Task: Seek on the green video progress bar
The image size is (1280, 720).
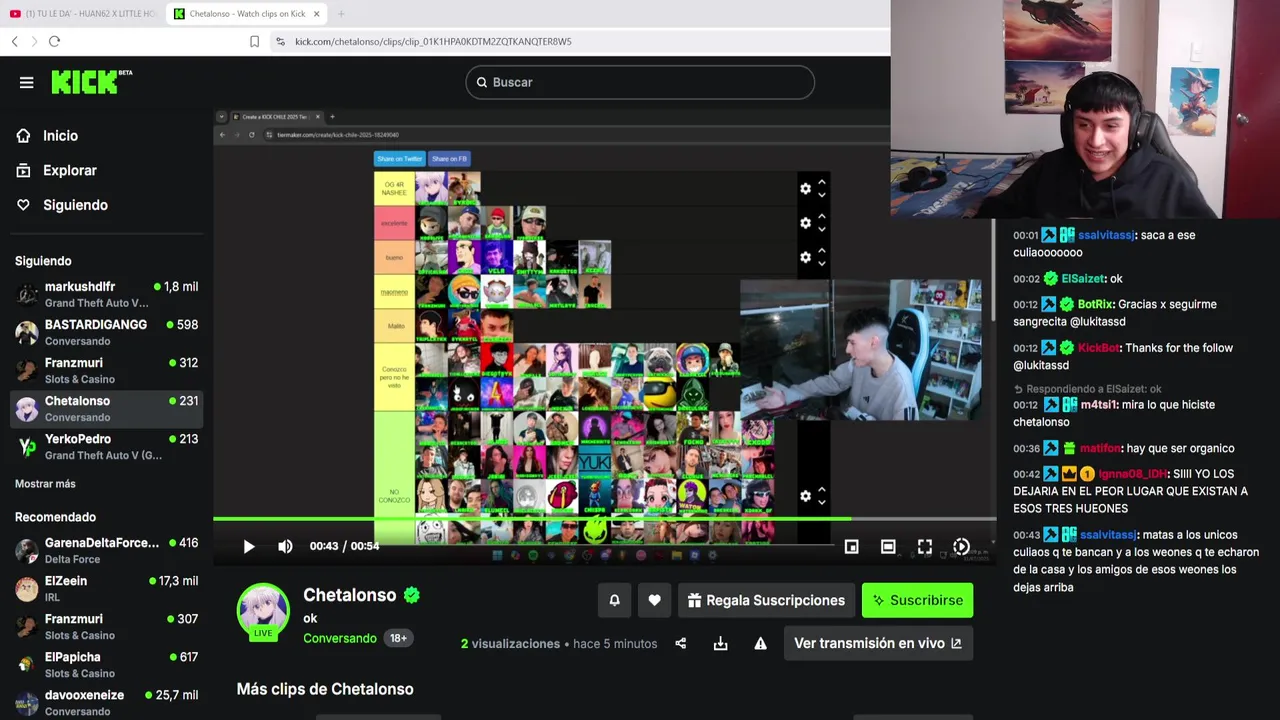Action: tap(604, 519)
